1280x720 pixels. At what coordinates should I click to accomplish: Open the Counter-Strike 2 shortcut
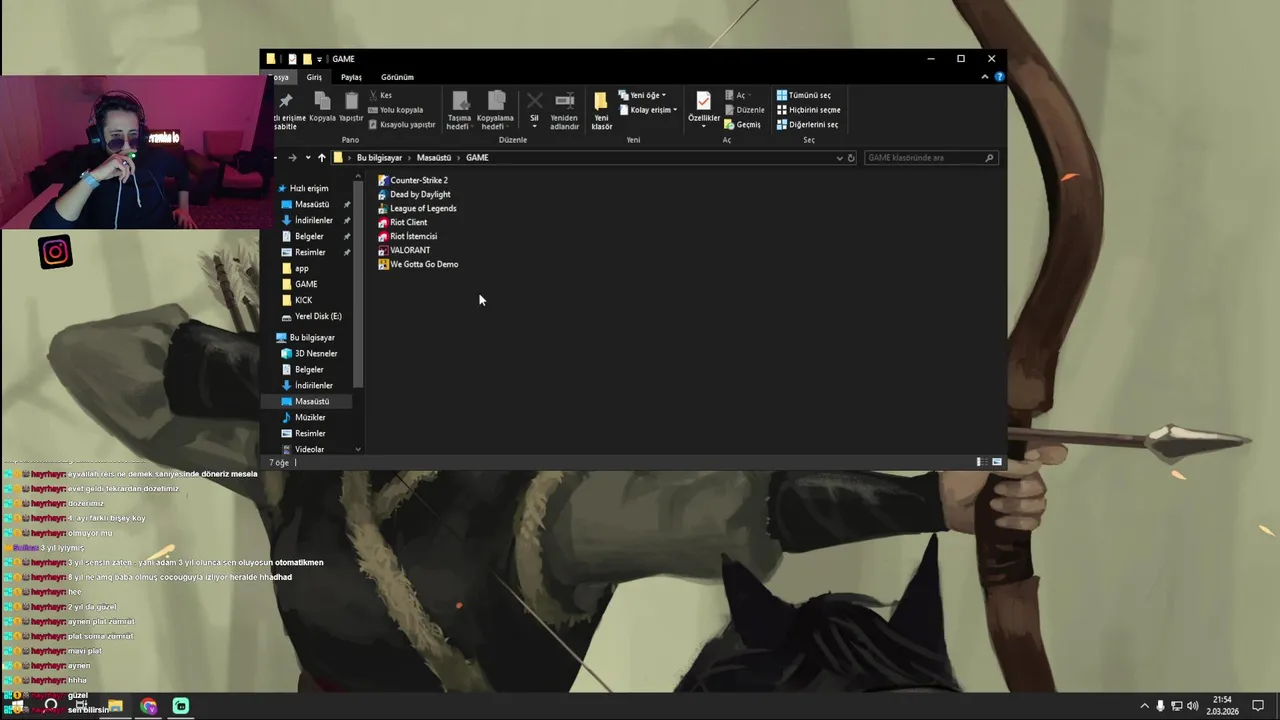pos(412,180)
